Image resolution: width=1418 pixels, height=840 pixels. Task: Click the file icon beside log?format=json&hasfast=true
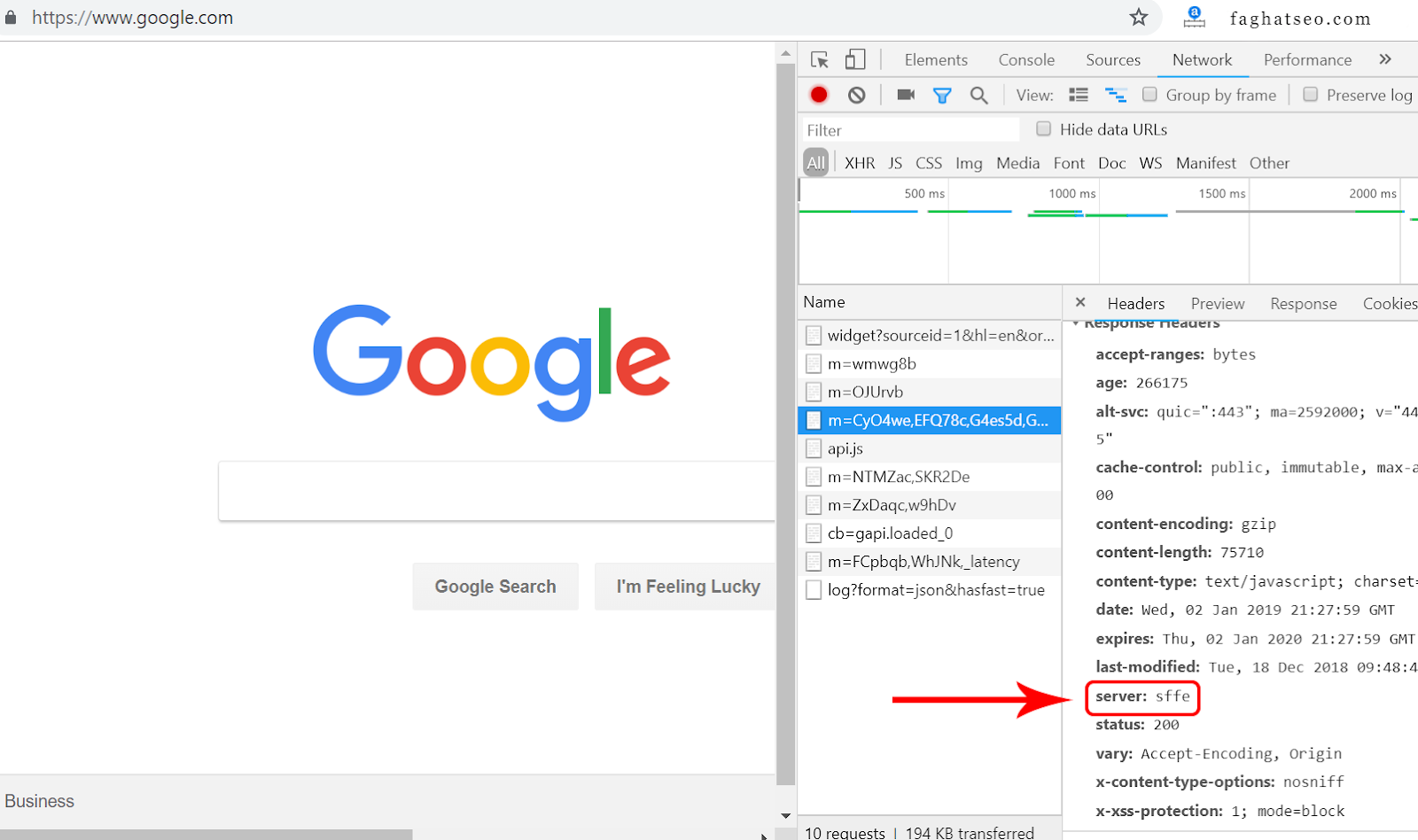coord(814,590)
